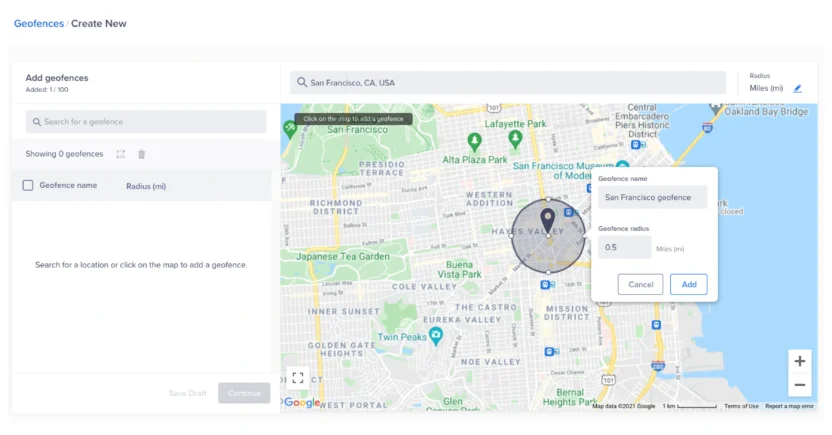The width and height of the screenshot is (832, 435).
Task: Open the Terms of Use link
Action: (x=741, y=406)
